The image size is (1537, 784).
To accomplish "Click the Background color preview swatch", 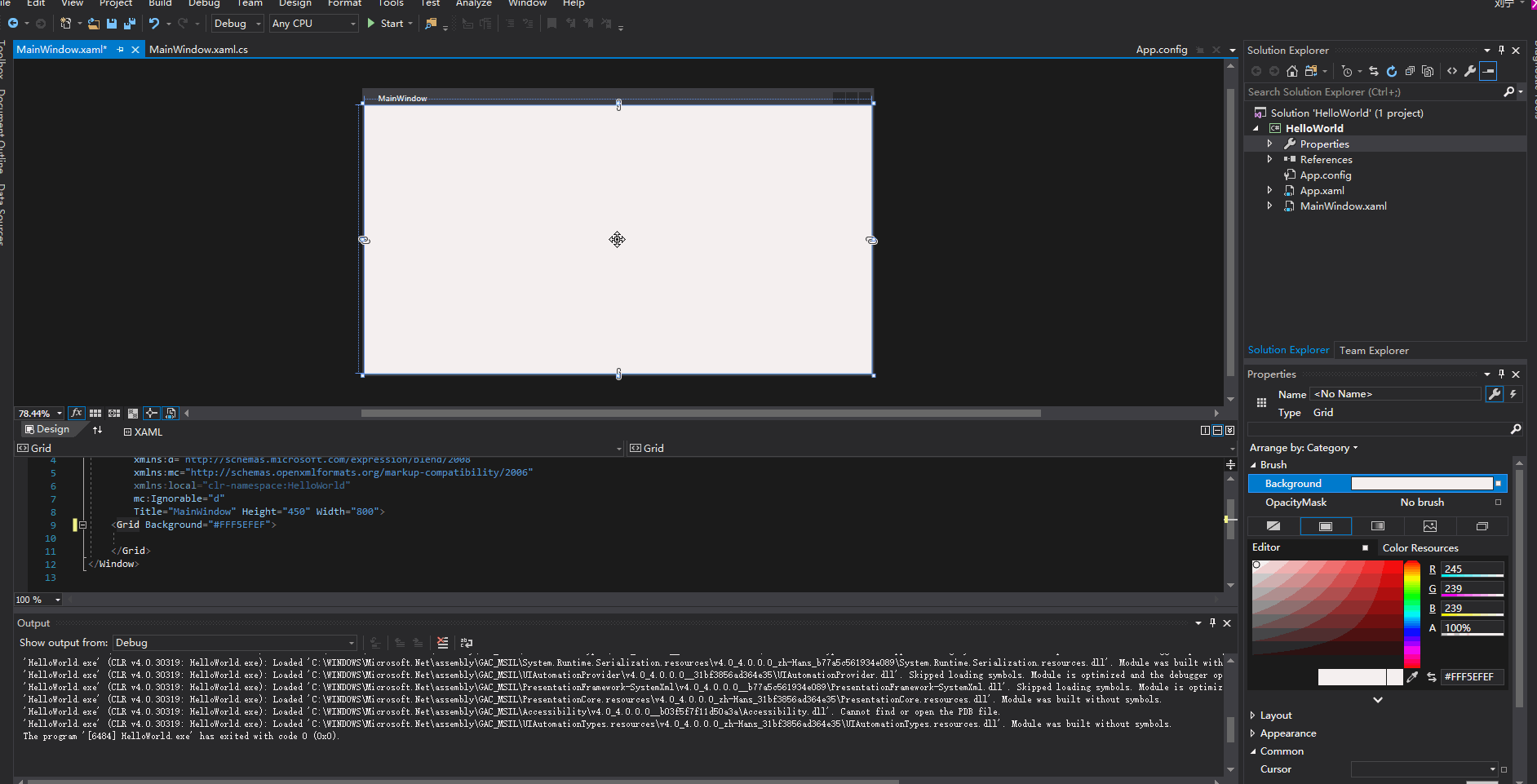I will (1422, 484).
